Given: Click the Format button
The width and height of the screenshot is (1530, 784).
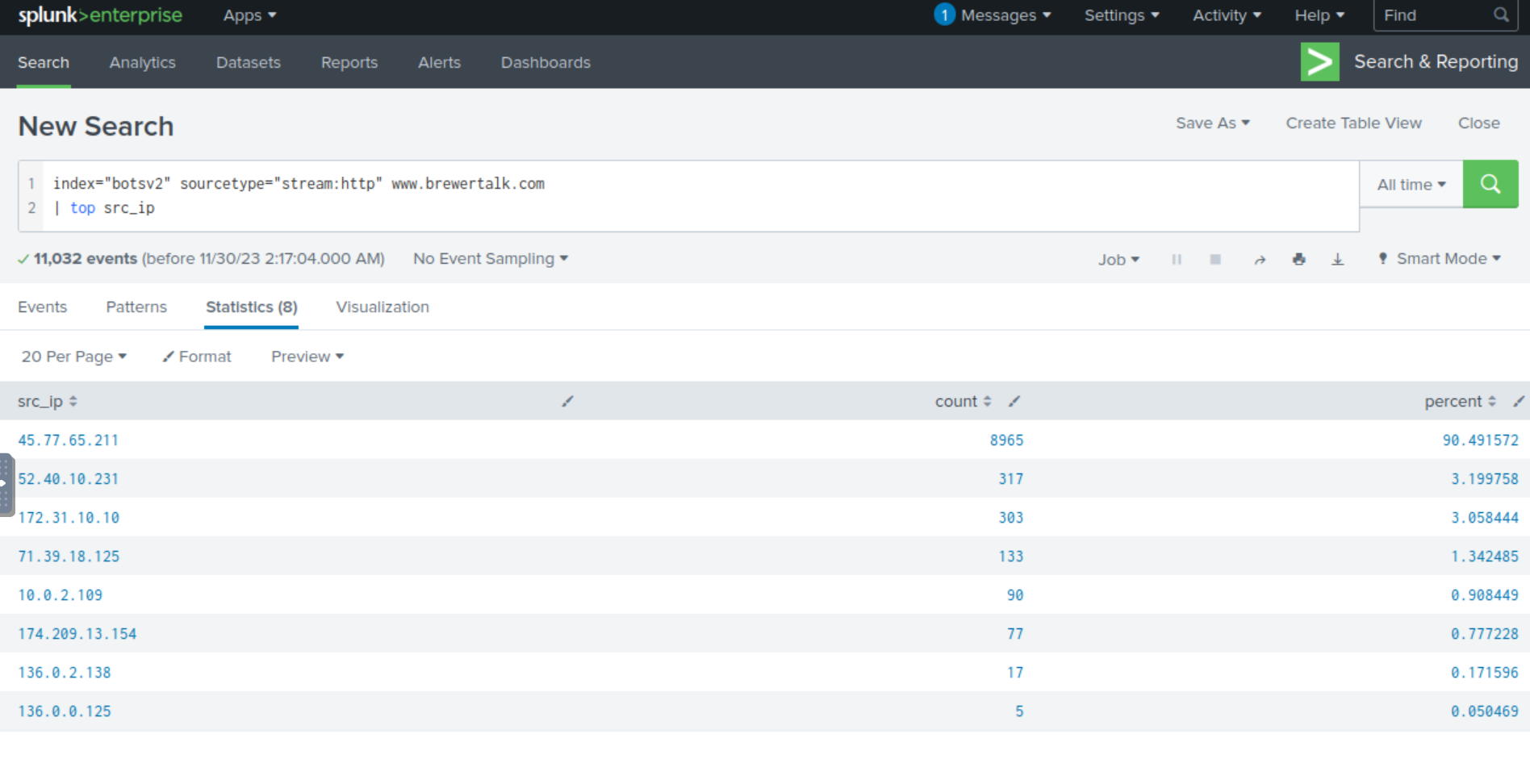Looking at the screenshot, I should point(197,357).
